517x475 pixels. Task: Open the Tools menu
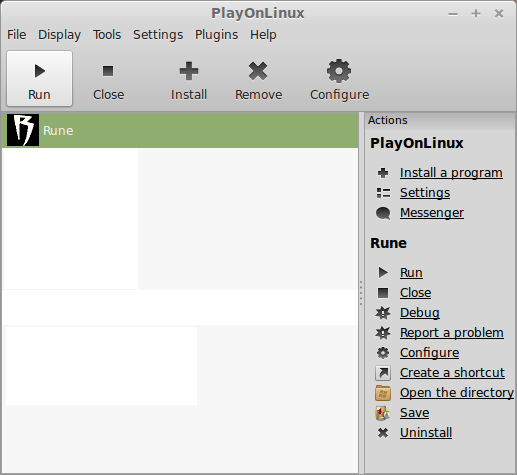107,35
